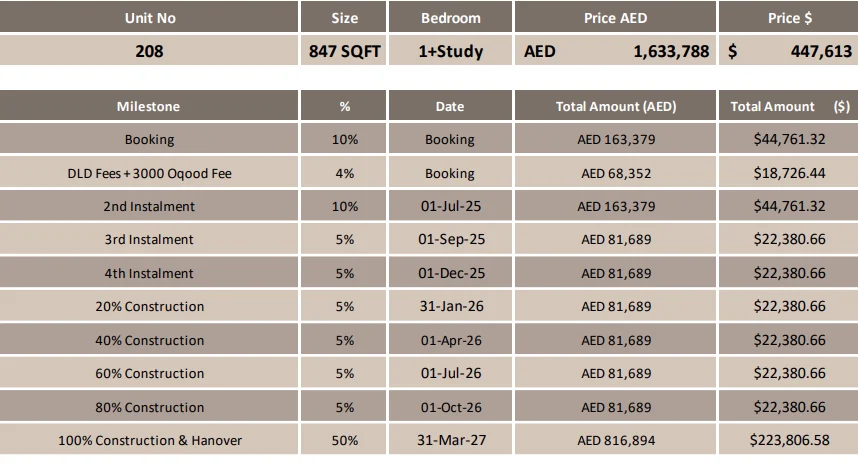The height and width of the screenshot is (466, 858).
Task: Click unit number 208 cell
Action: pyautogui.click(x=149, y=50)
